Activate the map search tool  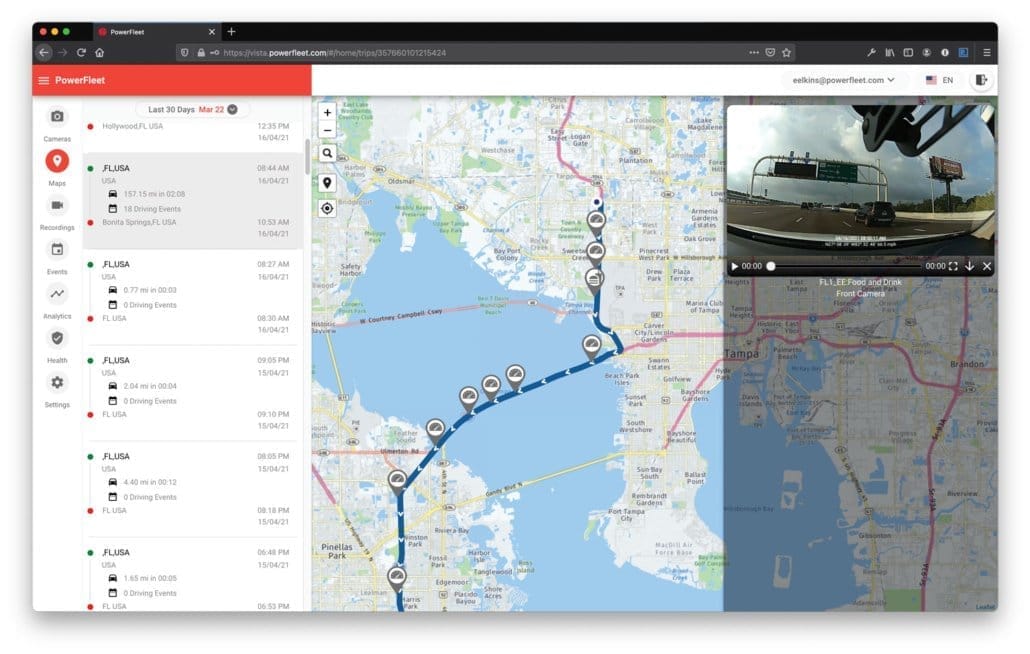(x=329, y=153)
